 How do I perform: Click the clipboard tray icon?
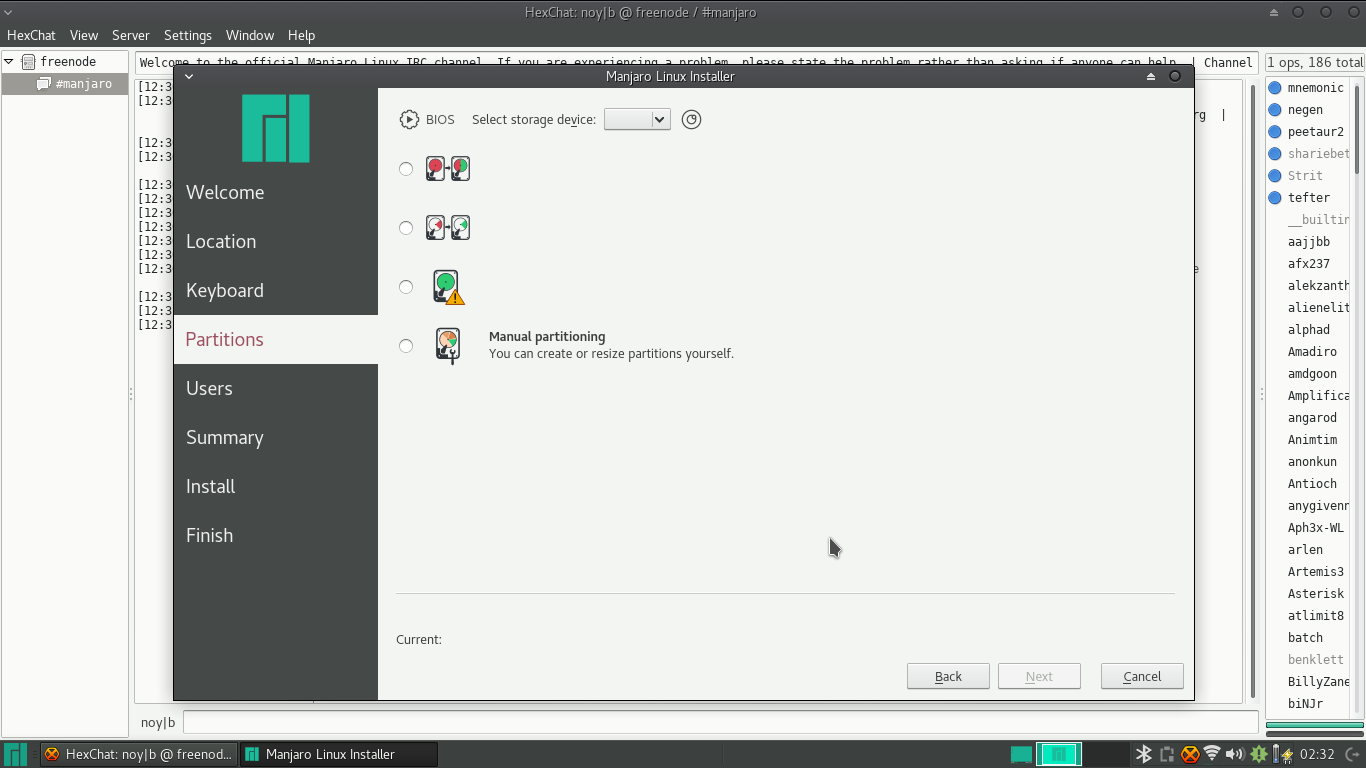pos(1166,754)
